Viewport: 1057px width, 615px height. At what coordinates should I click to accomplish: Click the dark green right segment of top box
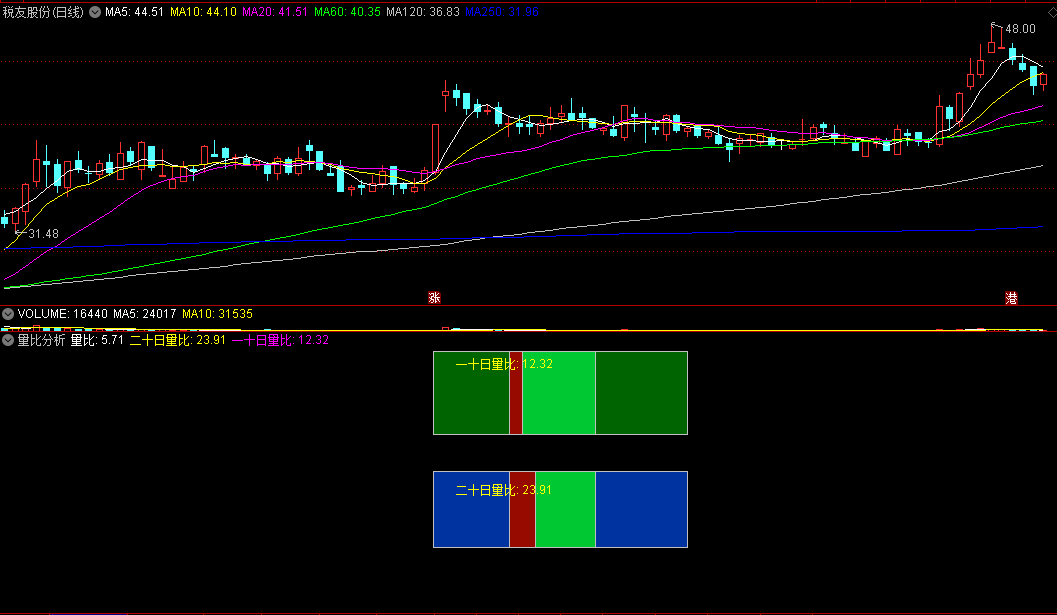(641, 393)
